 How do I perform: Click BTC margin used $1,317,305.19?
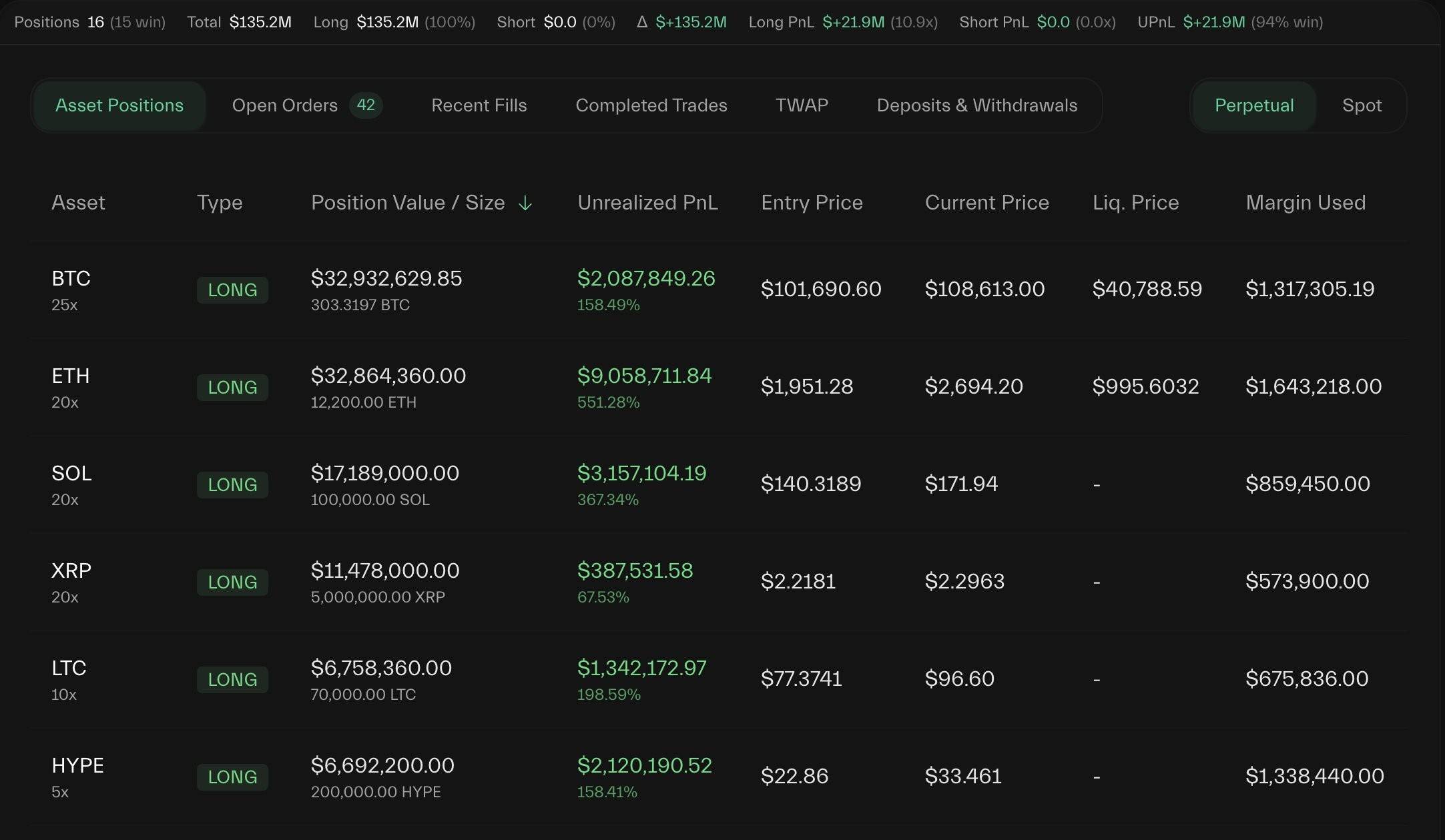pyautogui.click(x=1310, y=289)
